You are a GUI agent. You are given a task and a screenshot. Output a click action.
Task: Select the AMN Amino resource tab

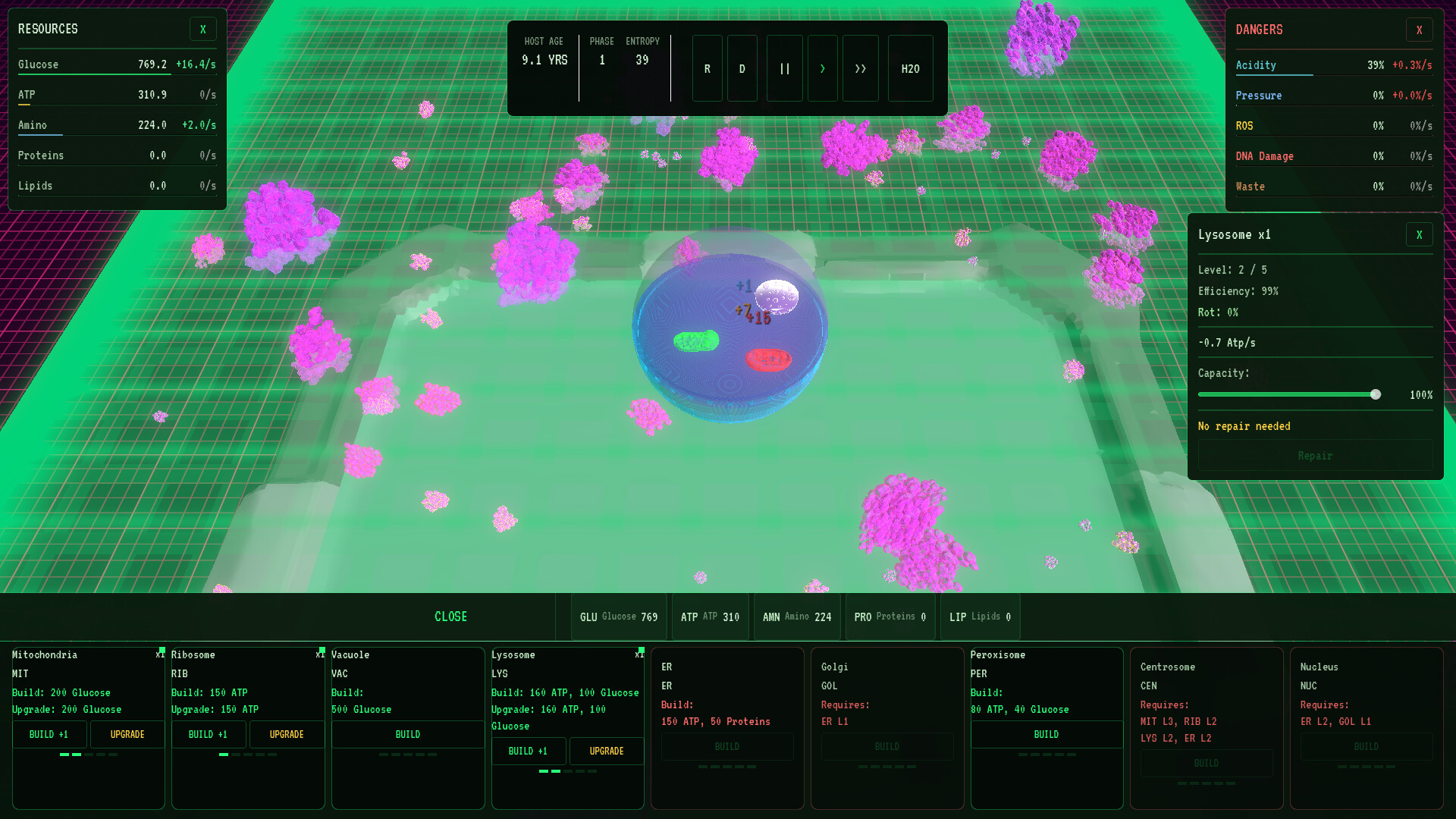pyautogui.click(x=796, y=617)
